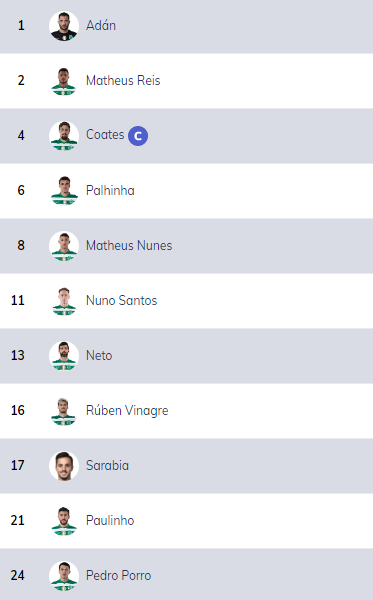The image size is (373, 600).
Task: Select Pedro Porro's avatar photo
Action: [x=64, y=576]
